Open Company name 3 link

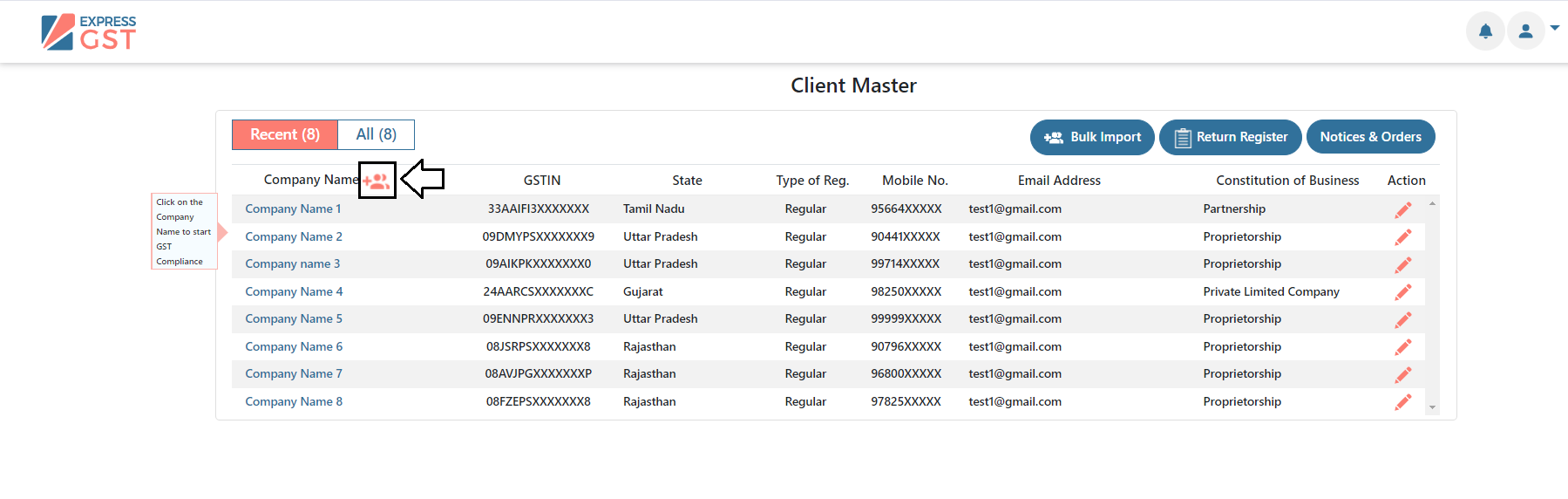pos(293,263)
